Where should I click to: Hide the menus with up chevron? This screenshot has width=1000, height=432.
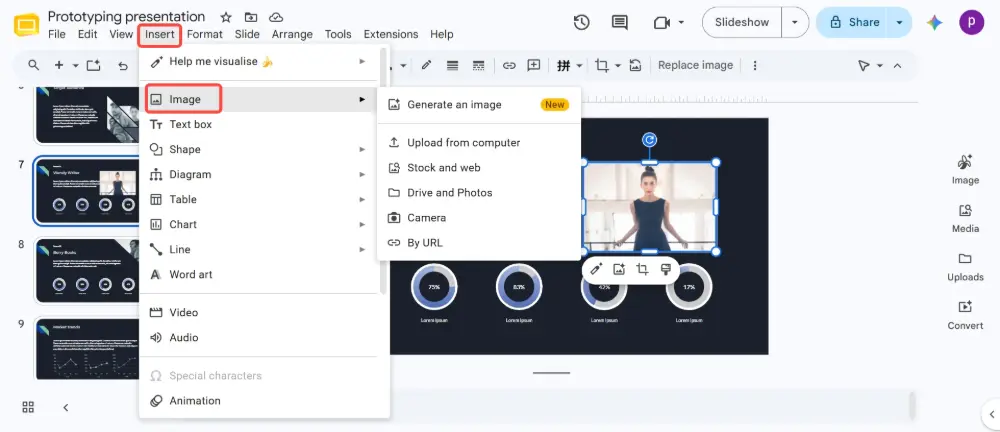[x=897, y=65]
